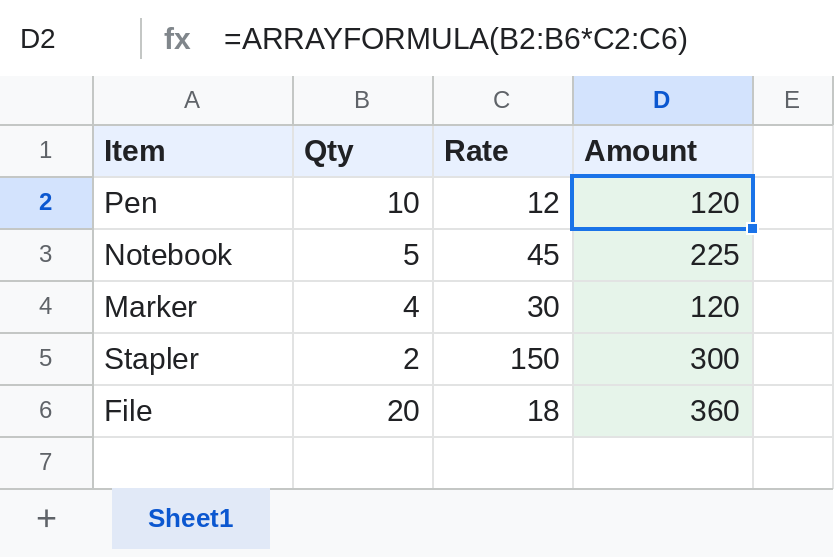Screen dimensions: 834x558
Task: Click empty cell D7
Action: click(x=663, y=463)
